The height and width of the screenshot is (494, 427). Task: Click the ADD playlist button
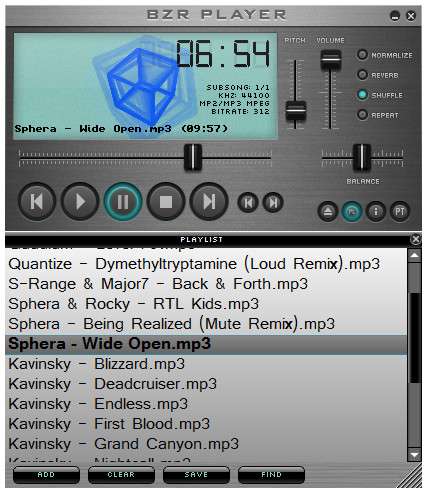(x=46, y=474)
